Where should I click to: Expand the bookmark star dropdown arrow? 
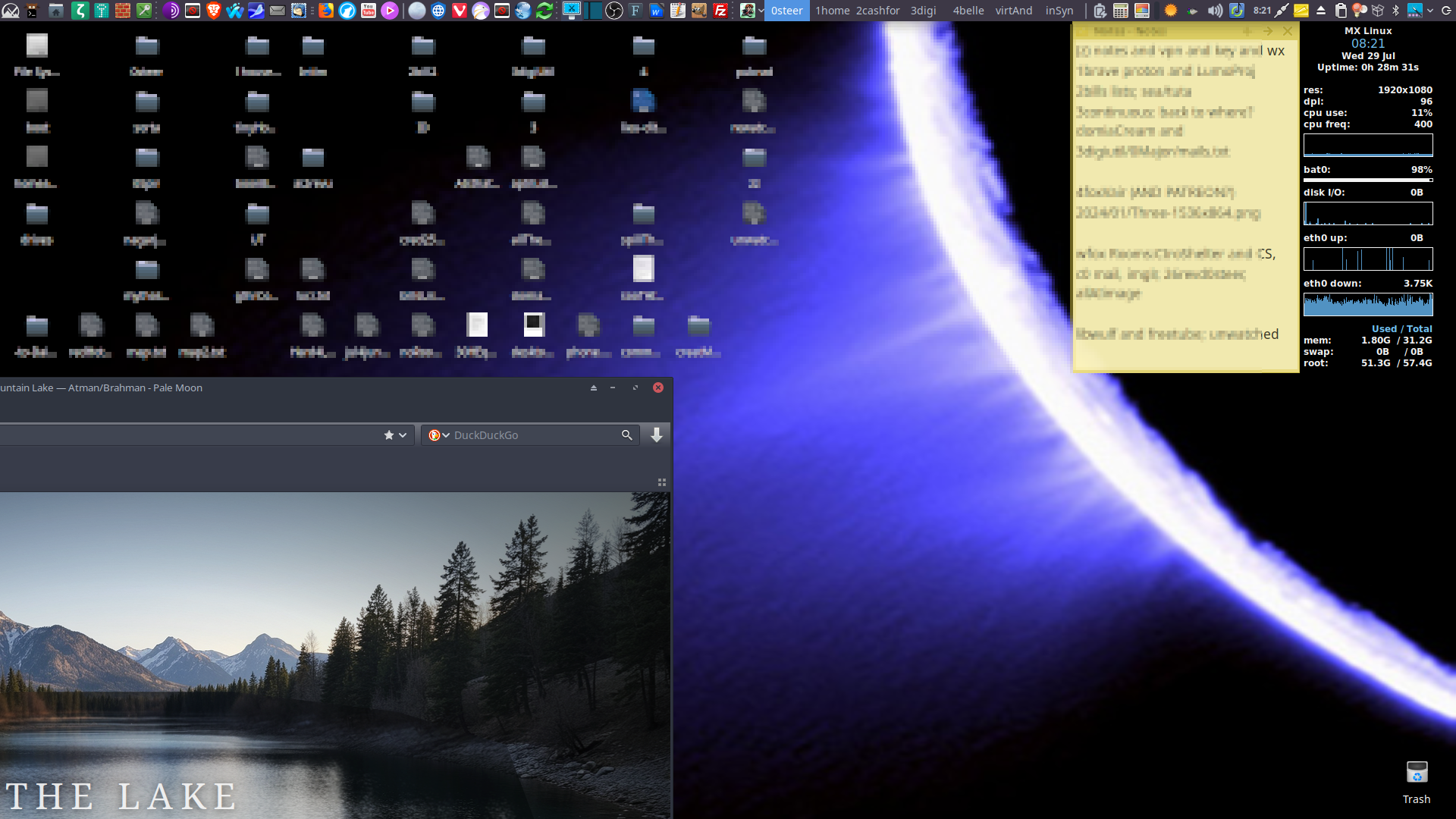click(x=403, y=435)
